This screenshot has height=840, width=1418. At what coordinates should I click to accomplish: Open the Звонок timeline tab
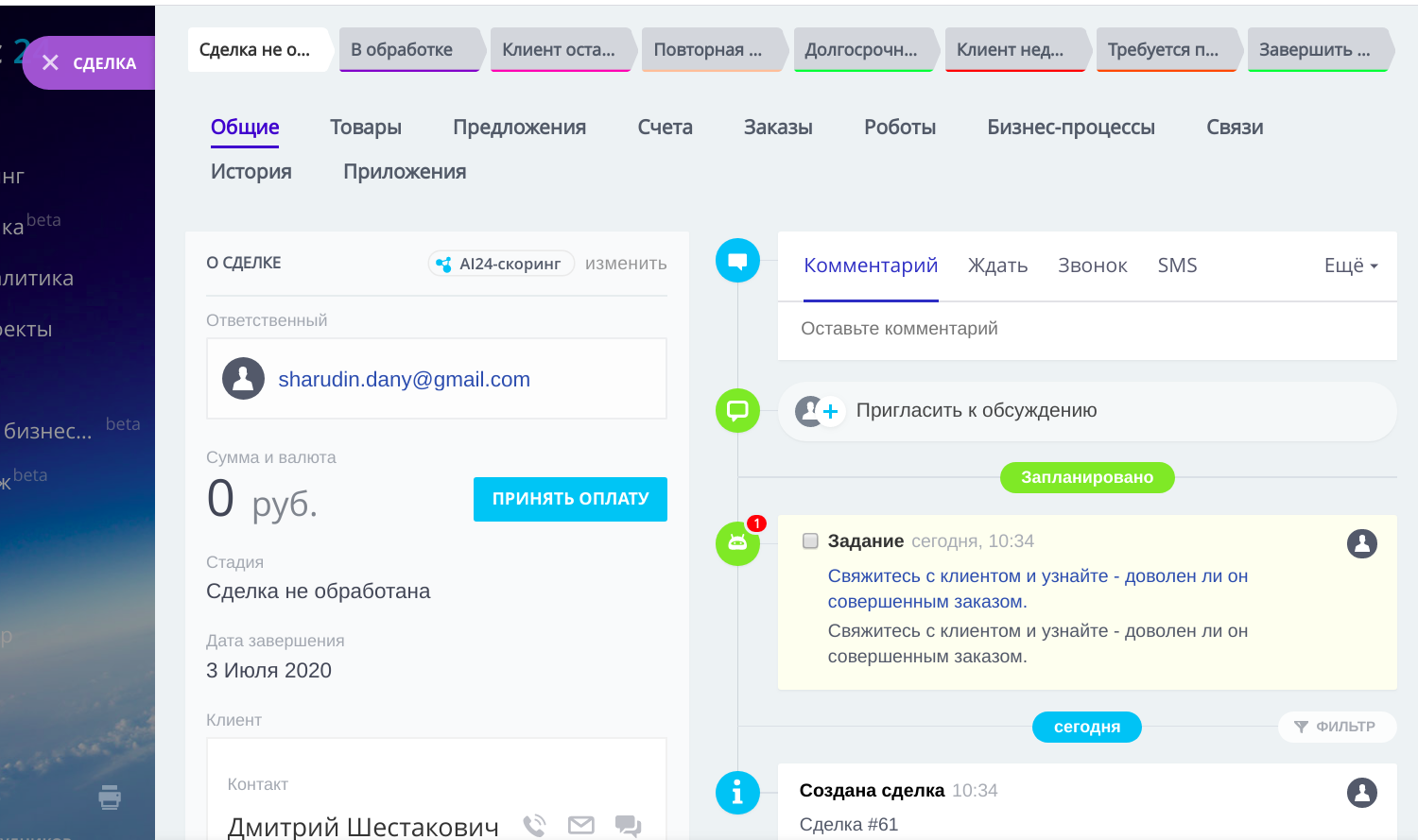click(1093, 266)
